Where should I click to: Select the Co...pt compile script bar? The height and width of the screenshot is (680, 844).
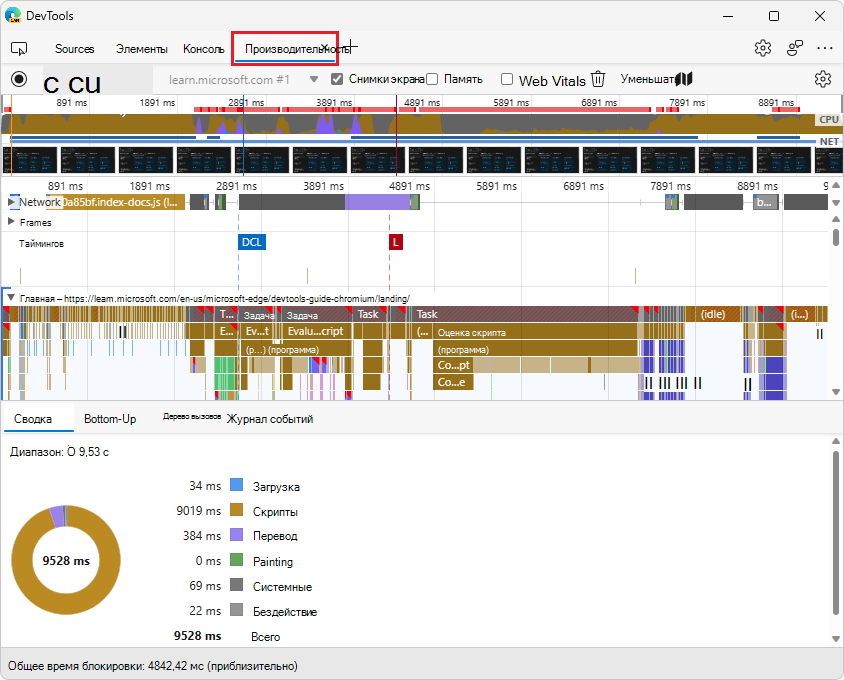pos(453,365)
